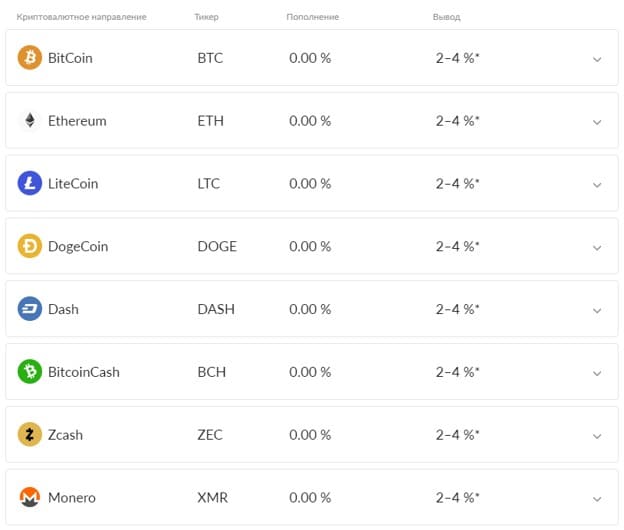Open the LiteCoin row dropdown arrow
This screenshot has height=530, width=624.
[597, 185]
